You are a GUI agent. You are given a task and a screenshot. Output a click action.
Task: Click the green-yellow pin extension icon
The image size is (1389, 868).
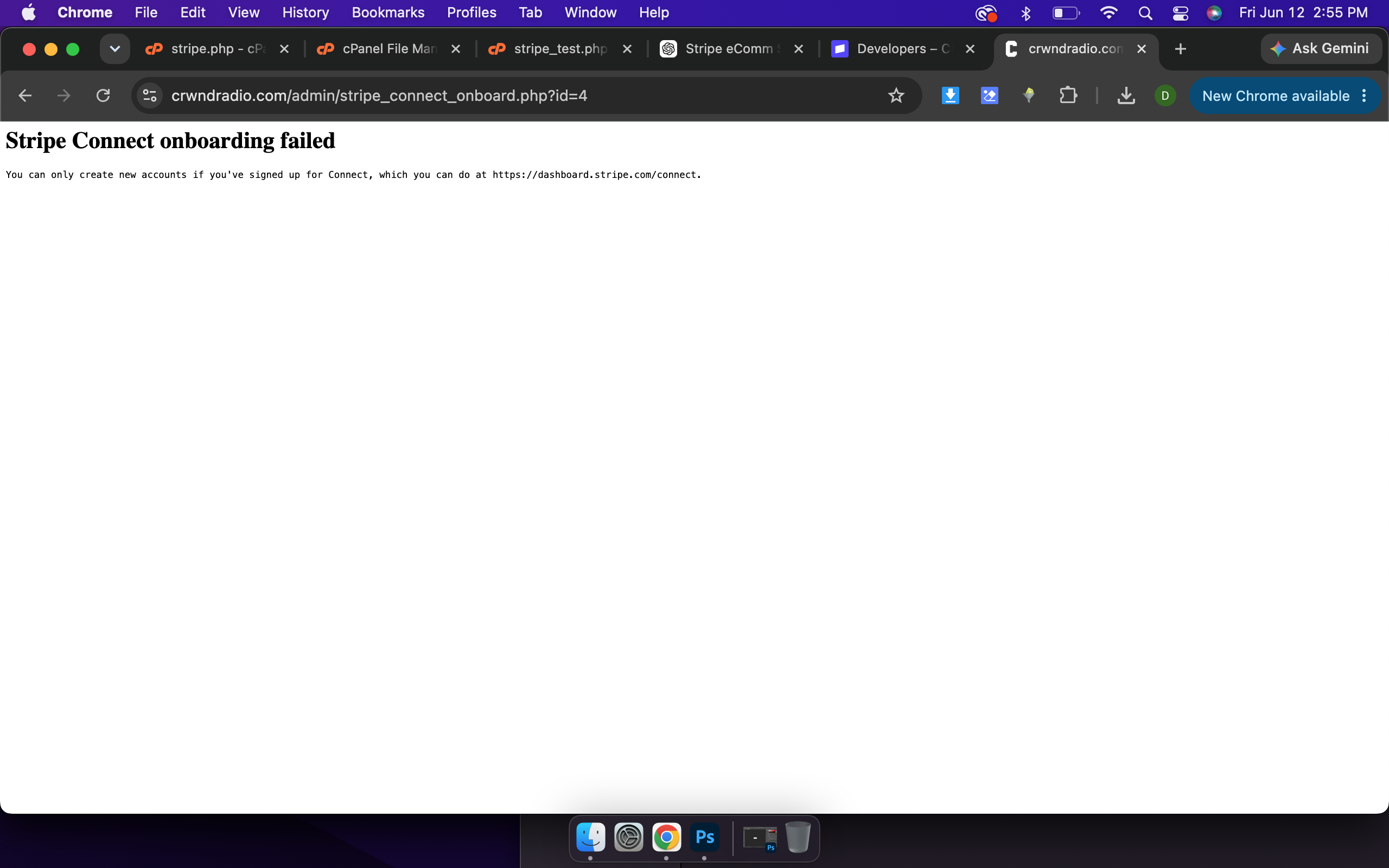(x=1029, y=95)
